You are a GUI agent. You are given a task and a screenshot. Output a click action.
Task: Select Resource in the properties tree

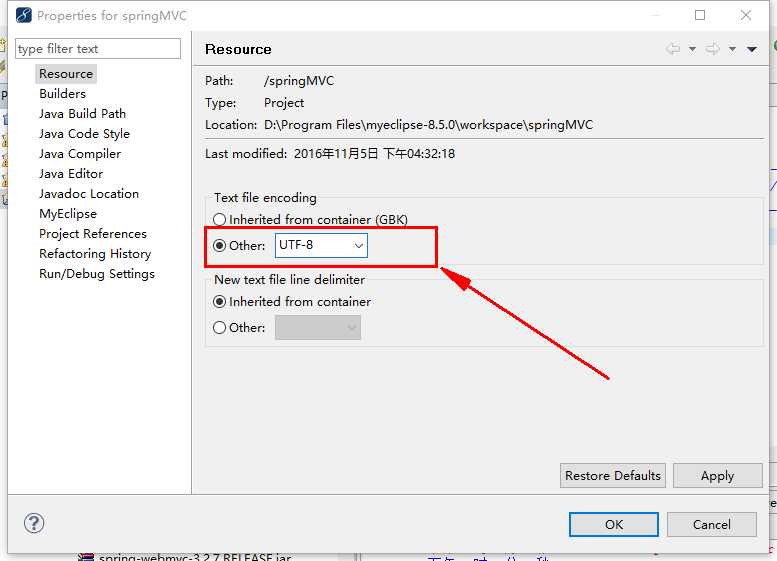tap(66, 74)
